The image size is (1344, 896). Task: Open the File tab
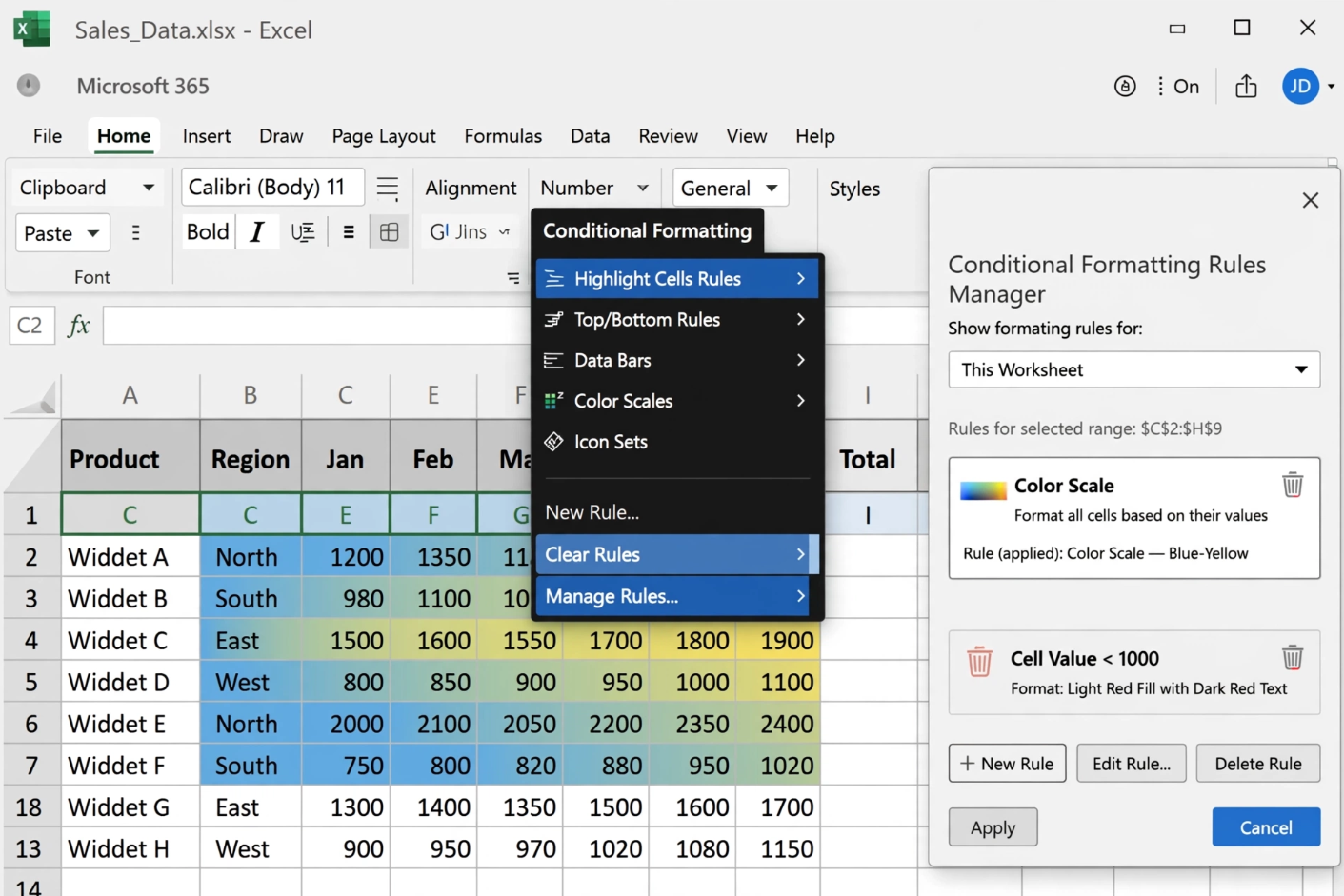[x=48, y=136]
